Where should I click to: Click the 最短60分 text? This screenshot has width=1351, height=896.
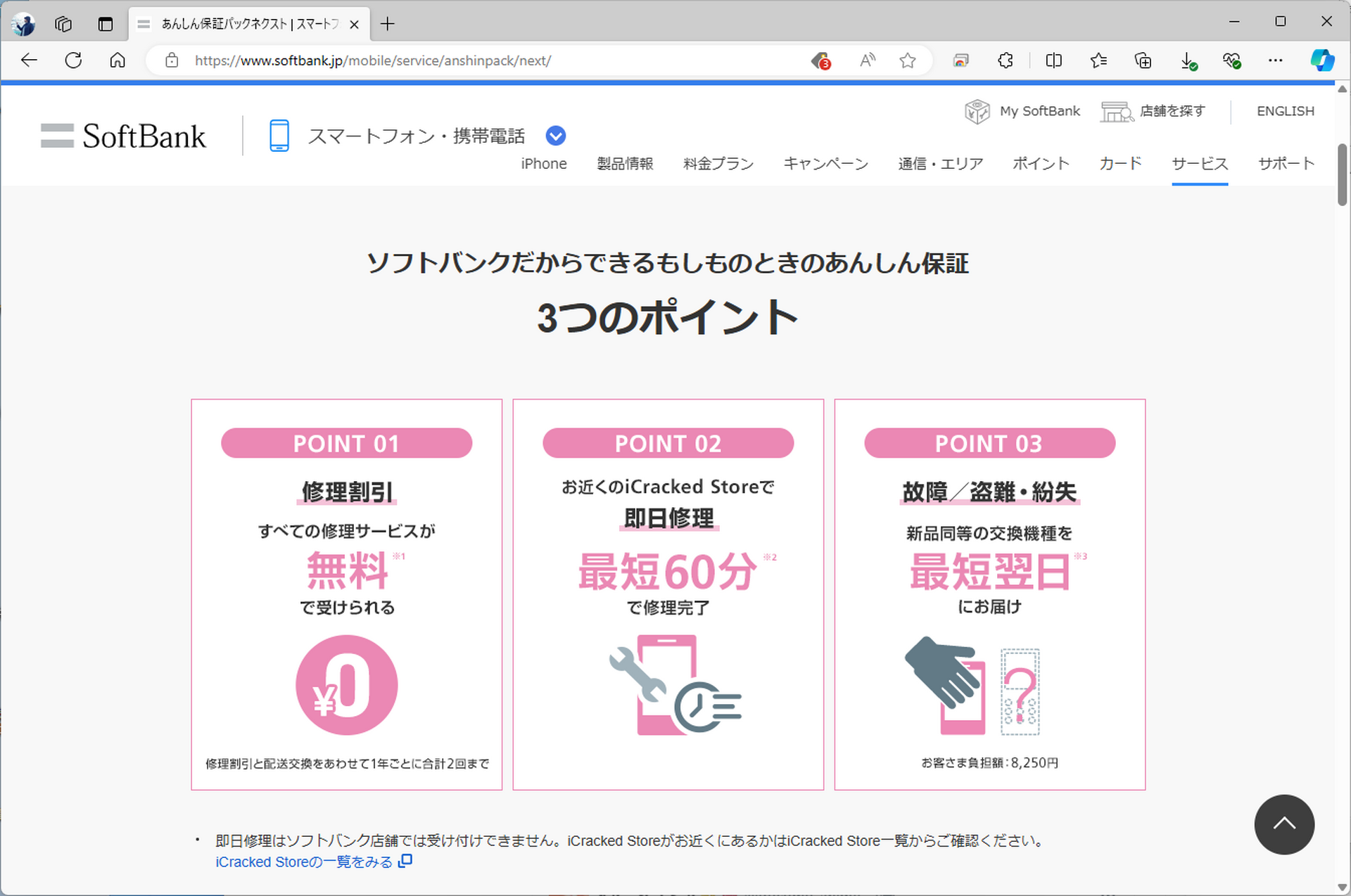(667, 571)
